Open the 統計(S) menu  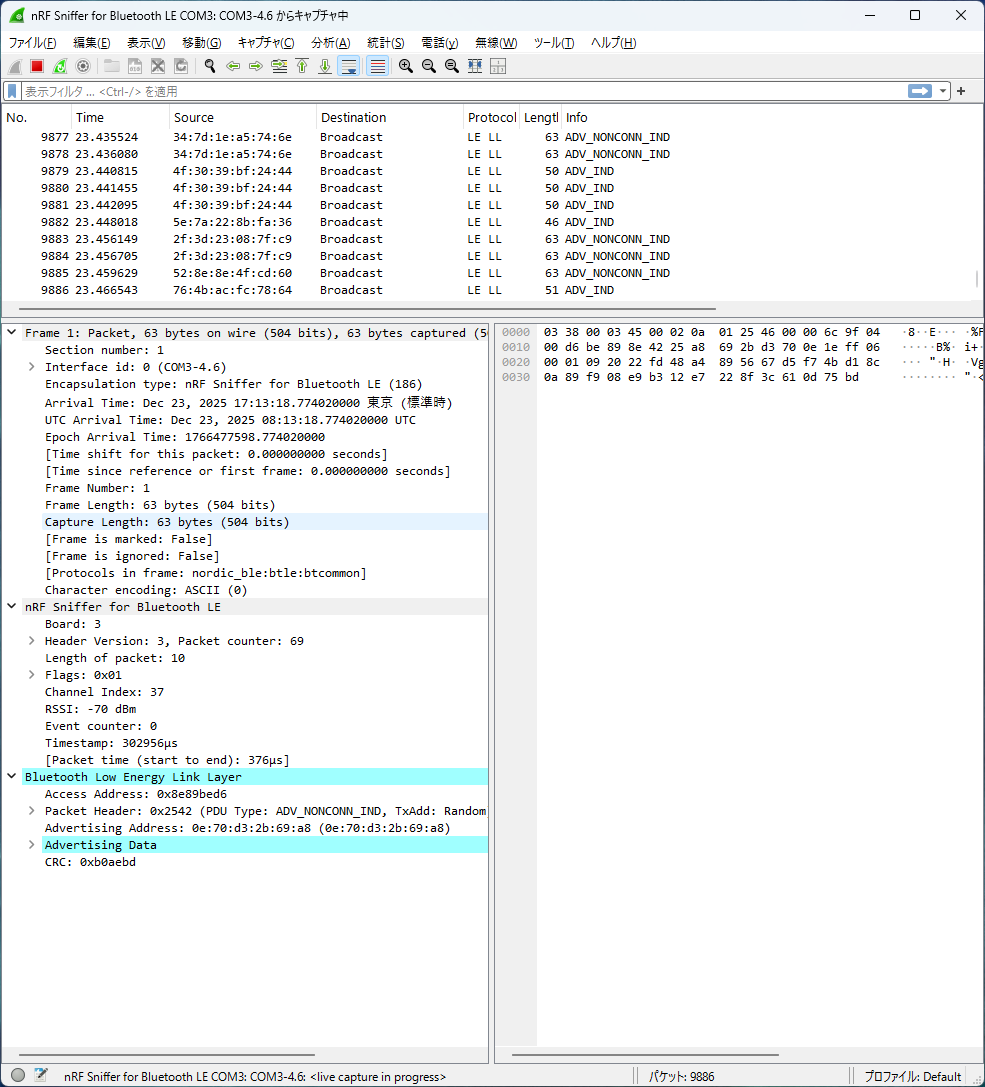coord(385,43)
